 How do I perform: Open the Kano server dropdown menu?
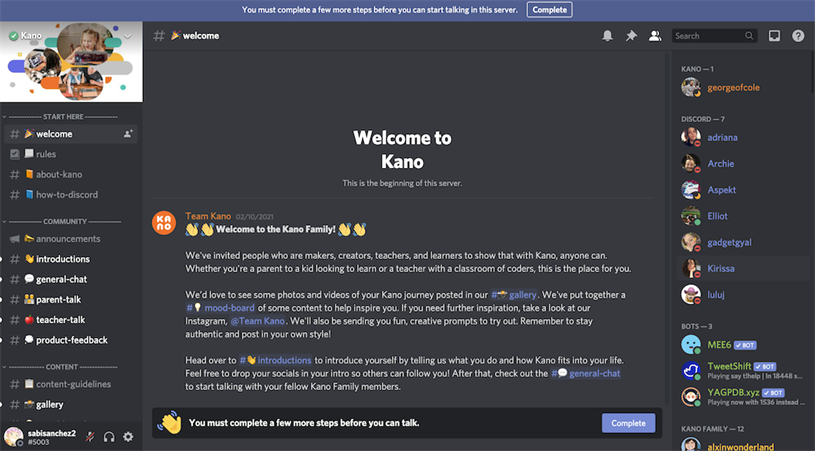(128, 36)
